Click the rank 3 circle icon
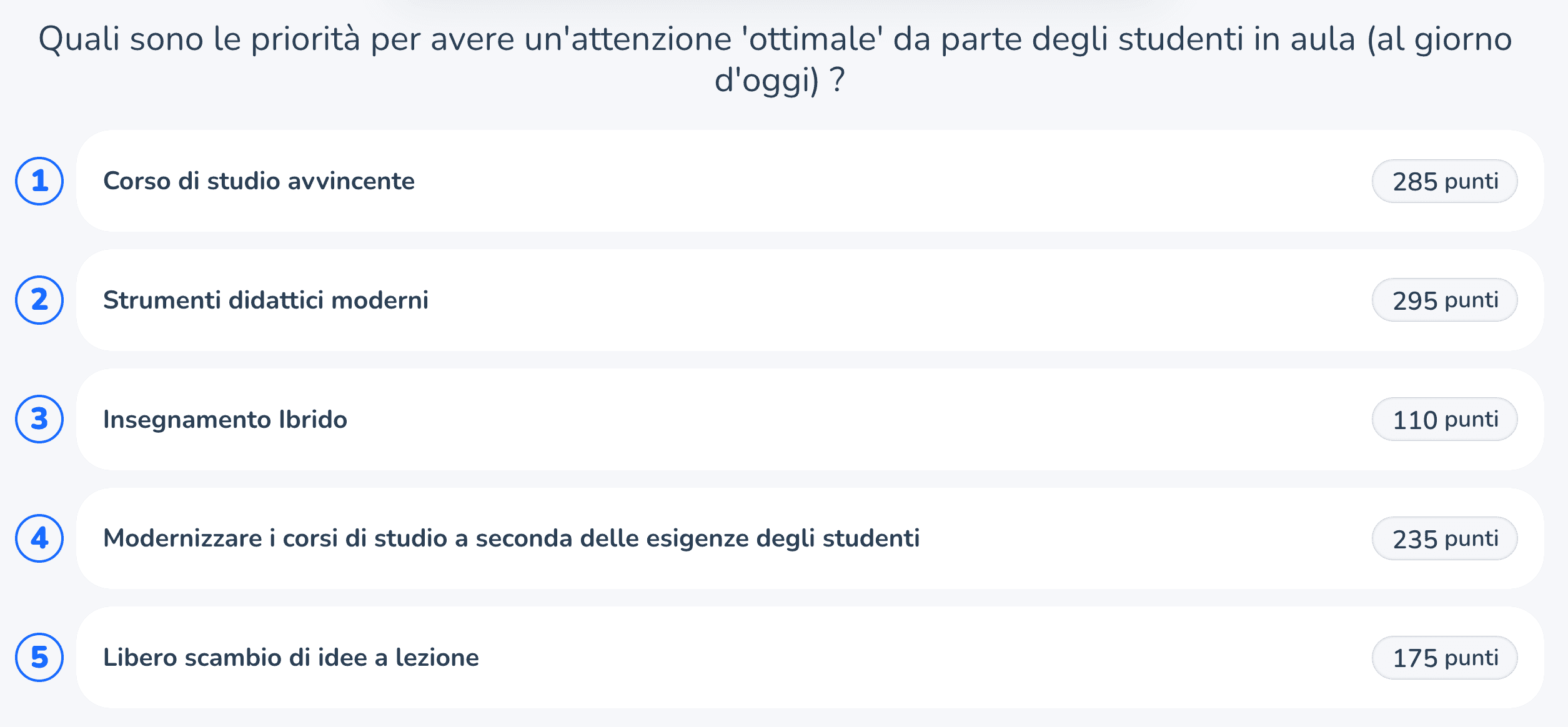The image size is (1568, 727). 39,419
